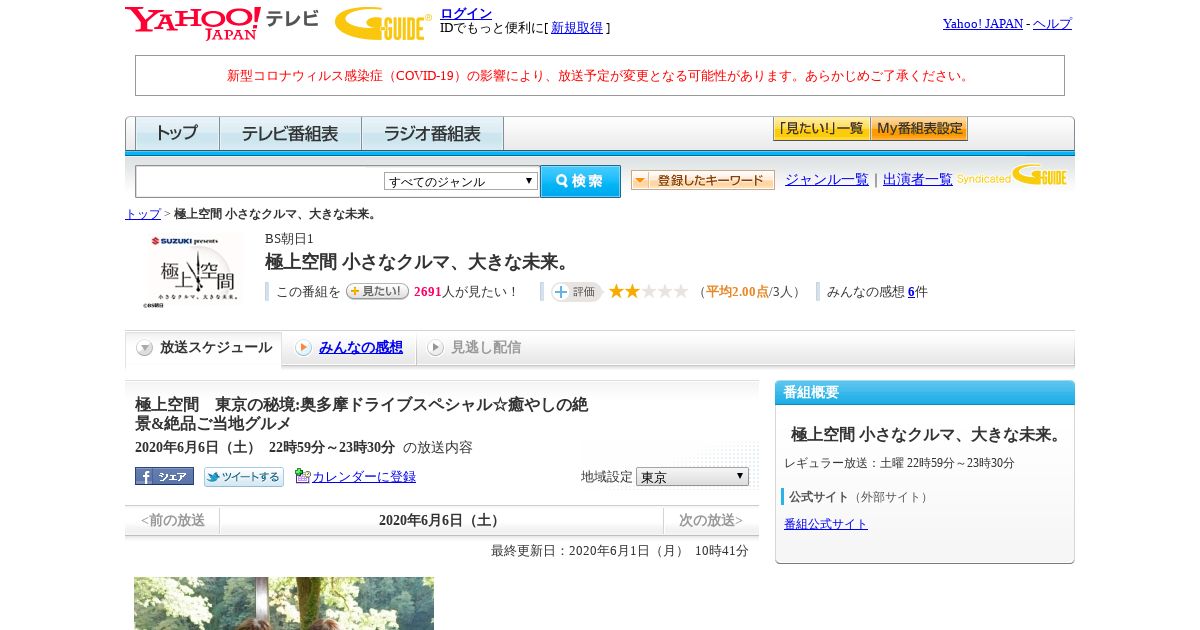
Task: Go to 次の放送> next broadcast
Action: (x=711, y=520)
